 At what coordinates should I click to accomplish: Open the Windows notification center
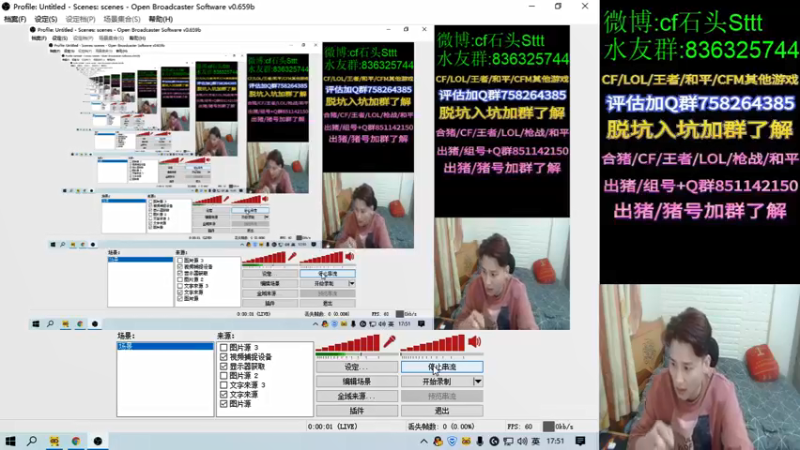click(x=580, y=441)
